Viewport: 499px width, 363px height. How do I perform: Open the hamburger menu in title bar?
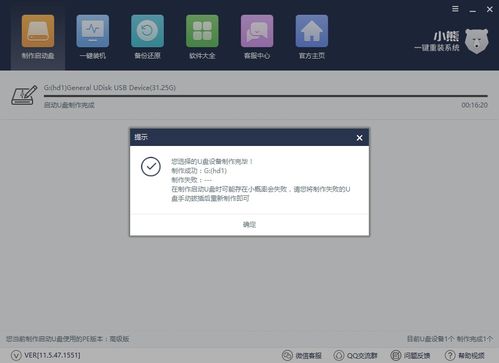pyautogui.click(x=455, y=9)
